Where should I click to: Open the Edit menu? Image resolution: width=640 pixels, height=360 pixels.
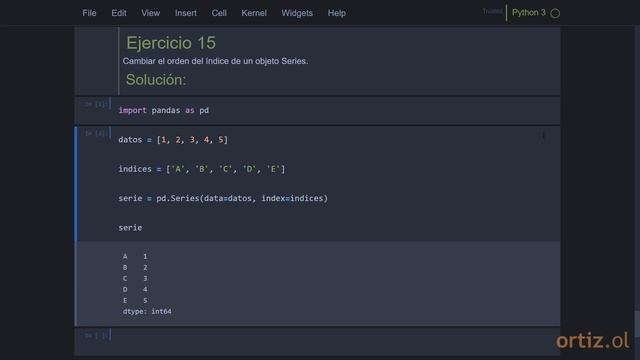click(x=119, y=13)
